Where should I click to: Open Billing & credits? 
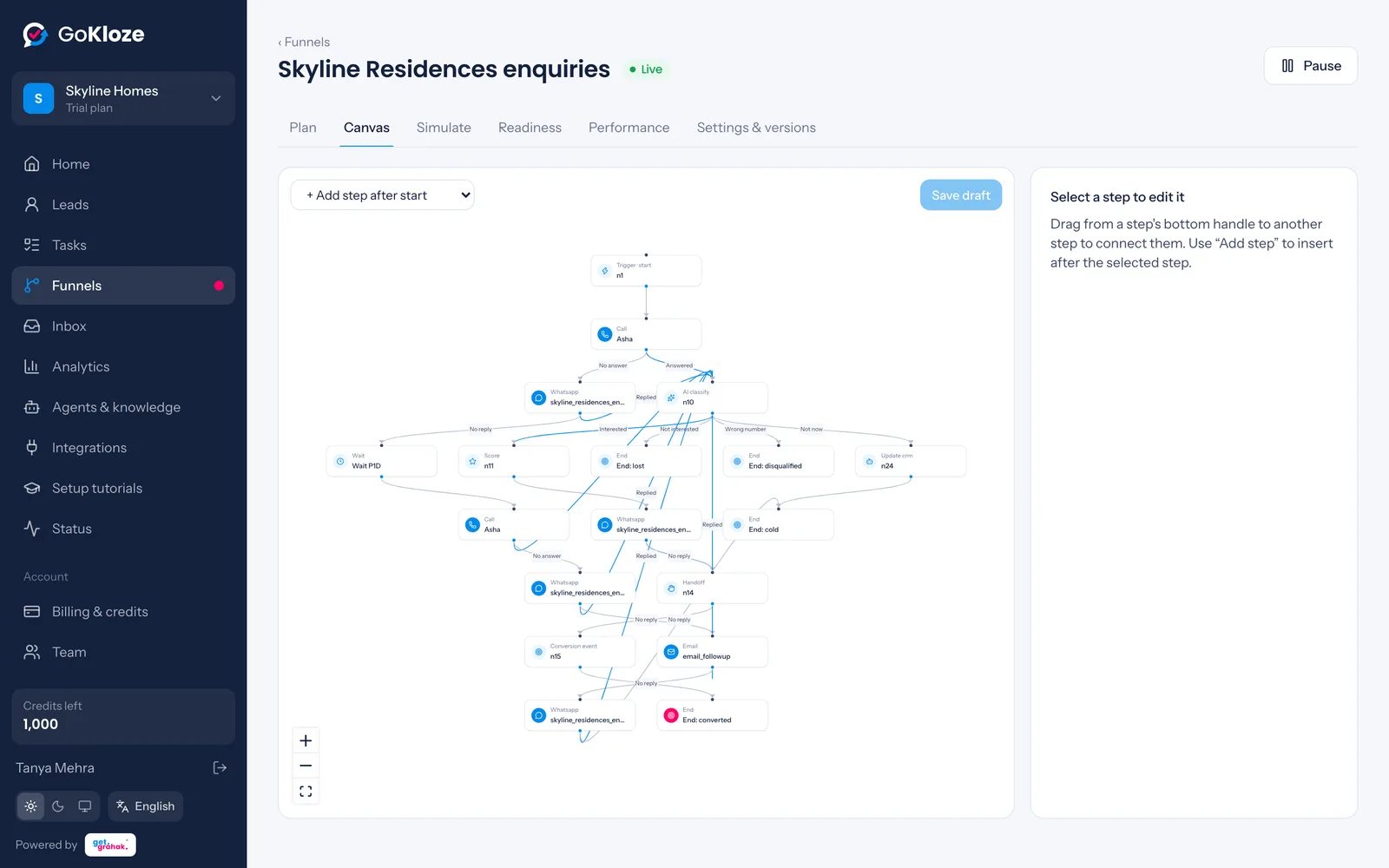[123, 611]
